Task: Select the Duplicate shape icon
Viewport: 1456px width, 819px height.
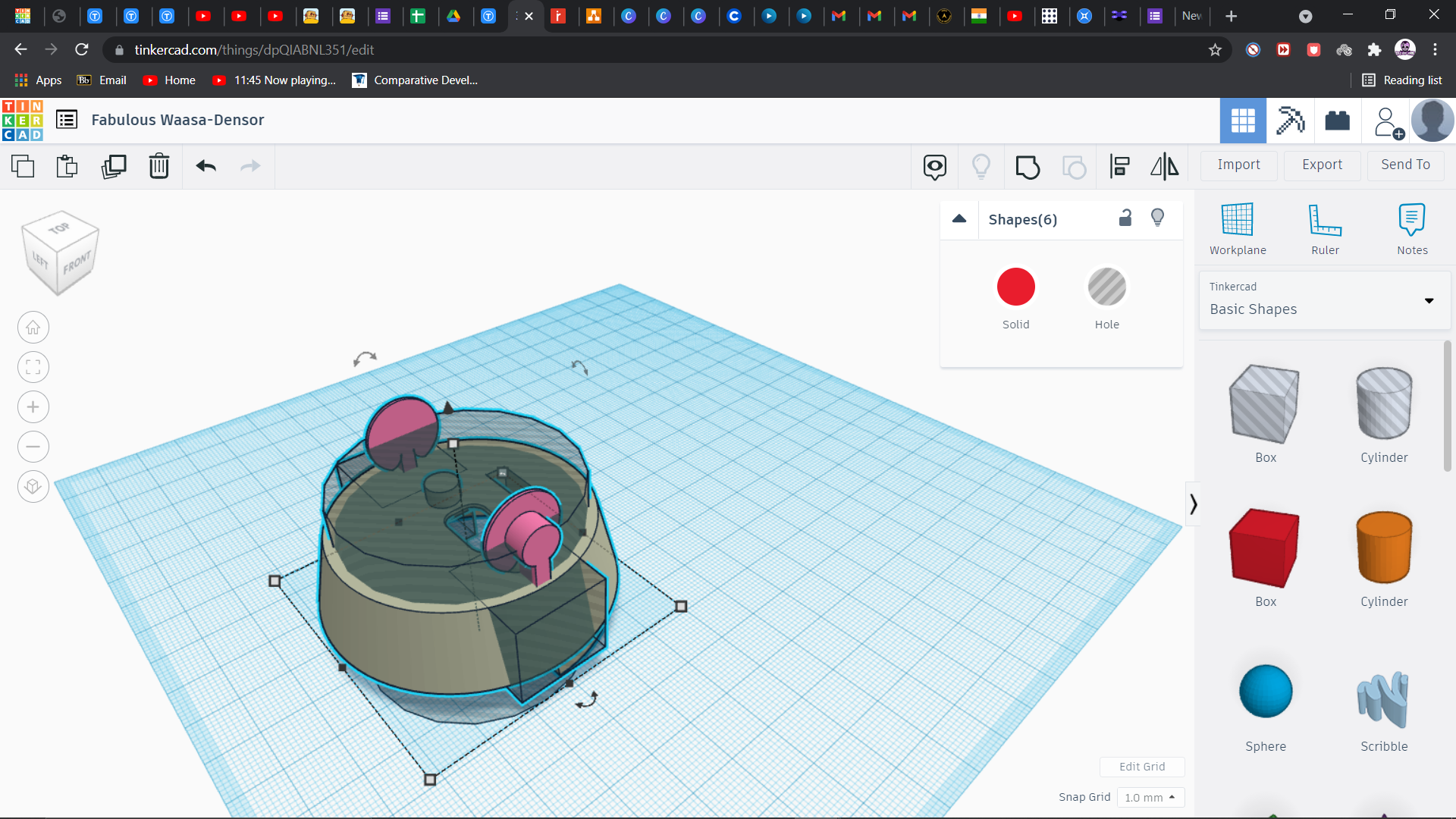Action: click(x=113, y=166)
